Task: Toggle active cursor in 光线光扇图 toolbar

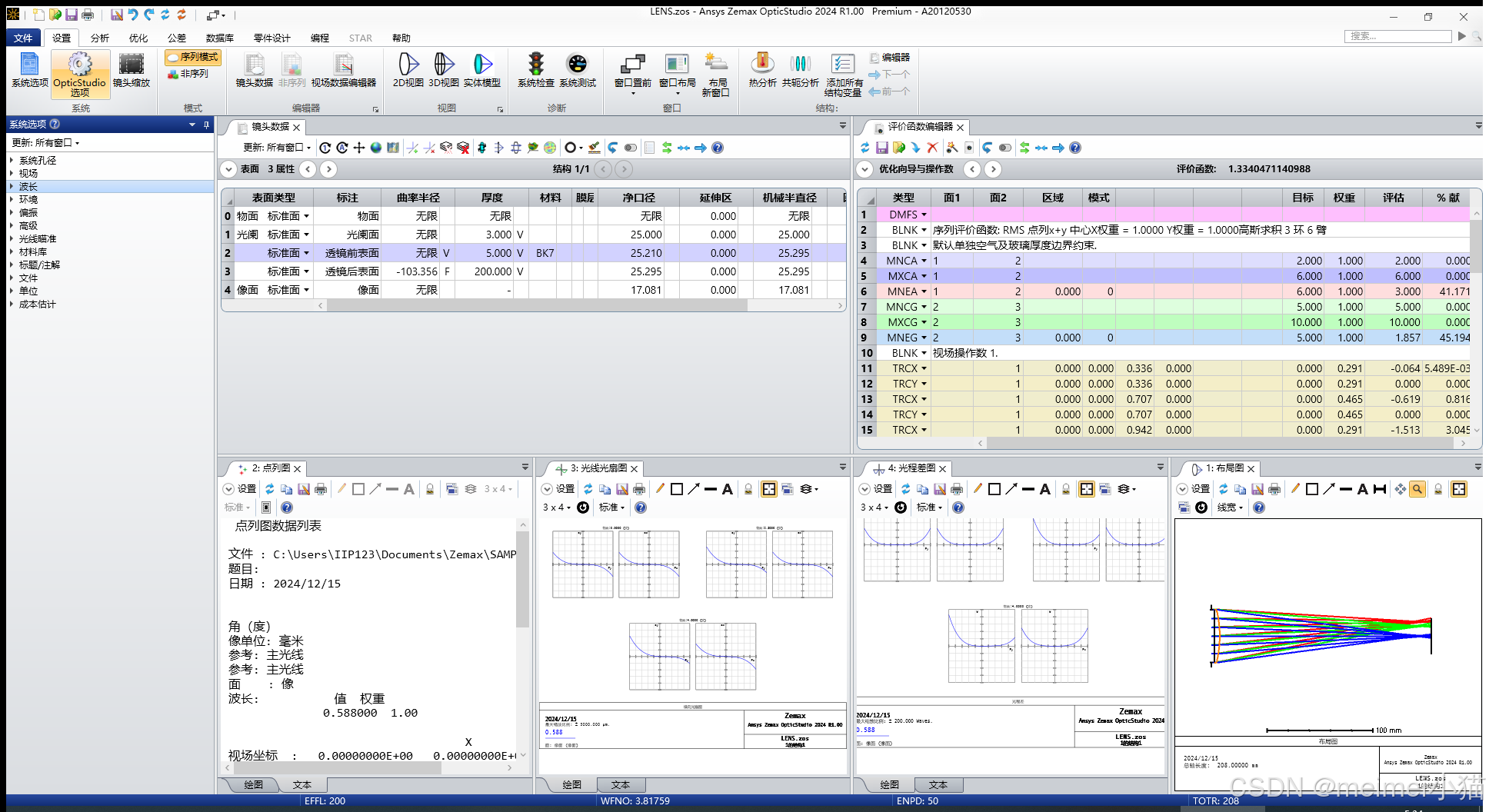Action: click(769, 489)
